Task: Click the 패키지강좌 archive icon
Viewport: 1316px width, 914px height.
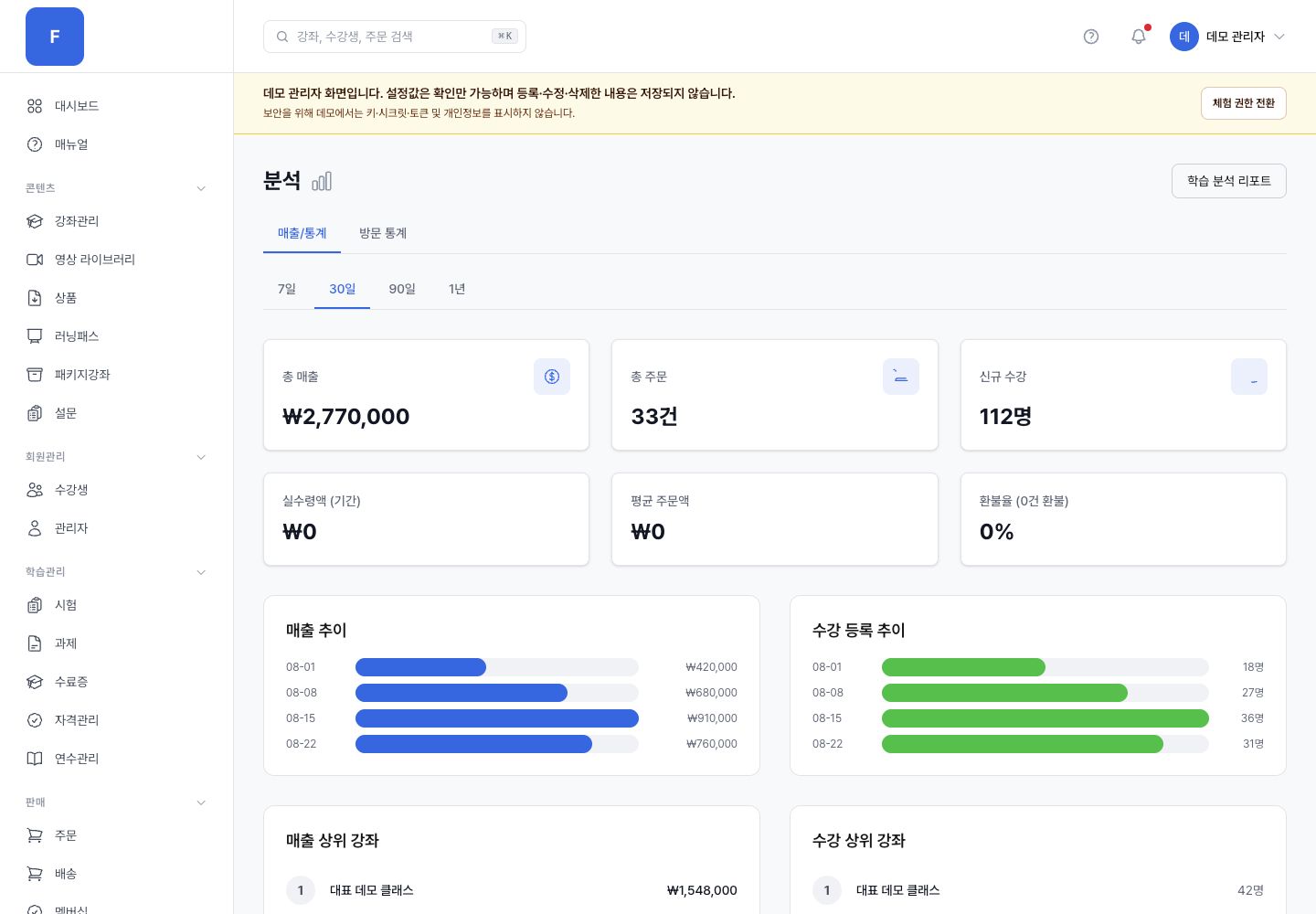Action: pos(35,375)
